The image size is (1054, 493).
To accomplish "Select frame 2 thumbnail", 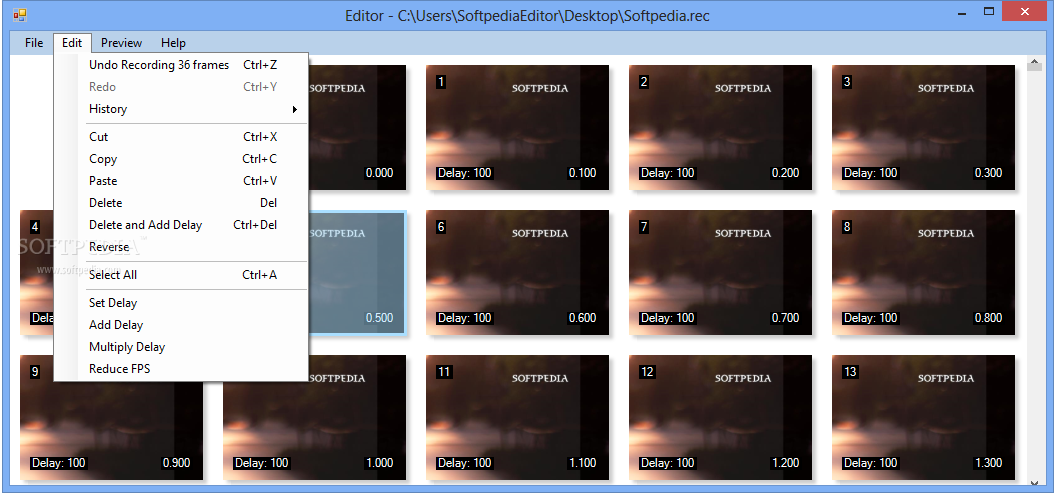I will (721, 128).
